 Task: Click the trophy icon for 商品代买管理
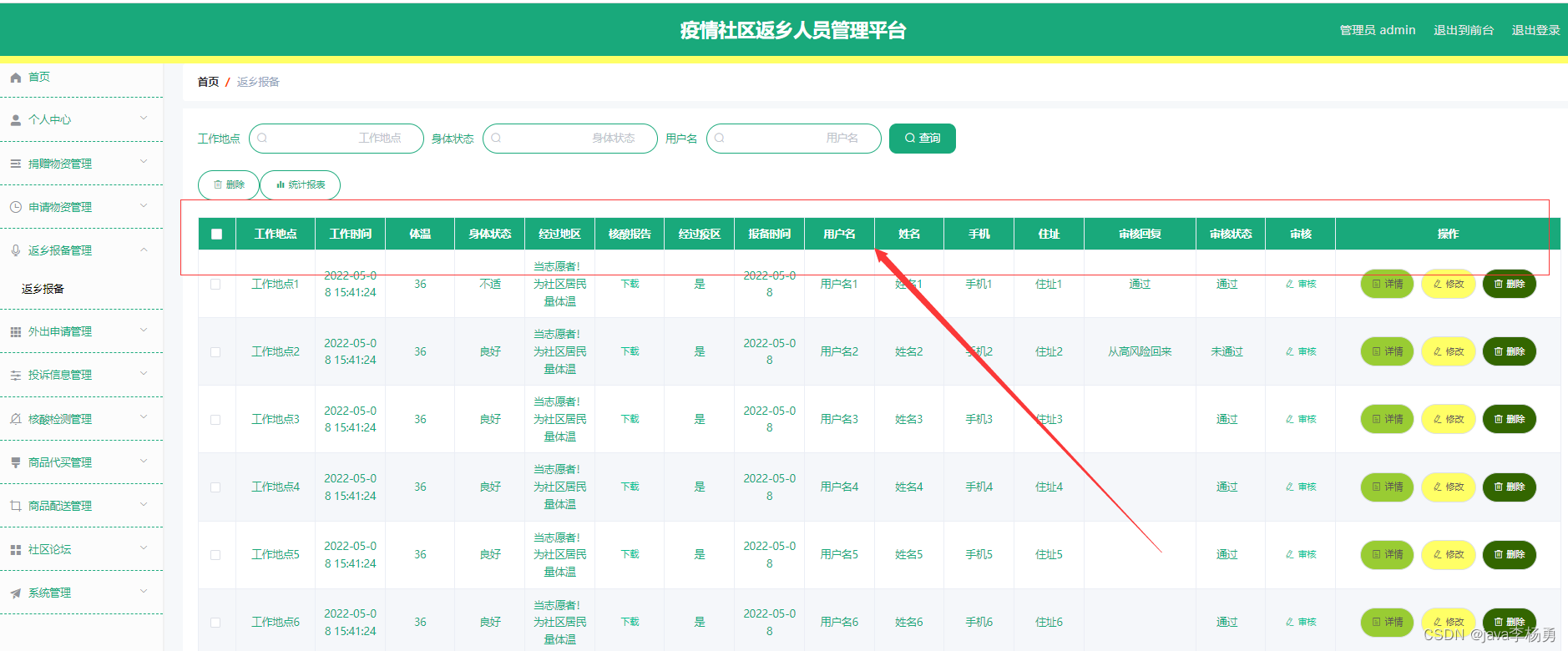tap(16, 462)
